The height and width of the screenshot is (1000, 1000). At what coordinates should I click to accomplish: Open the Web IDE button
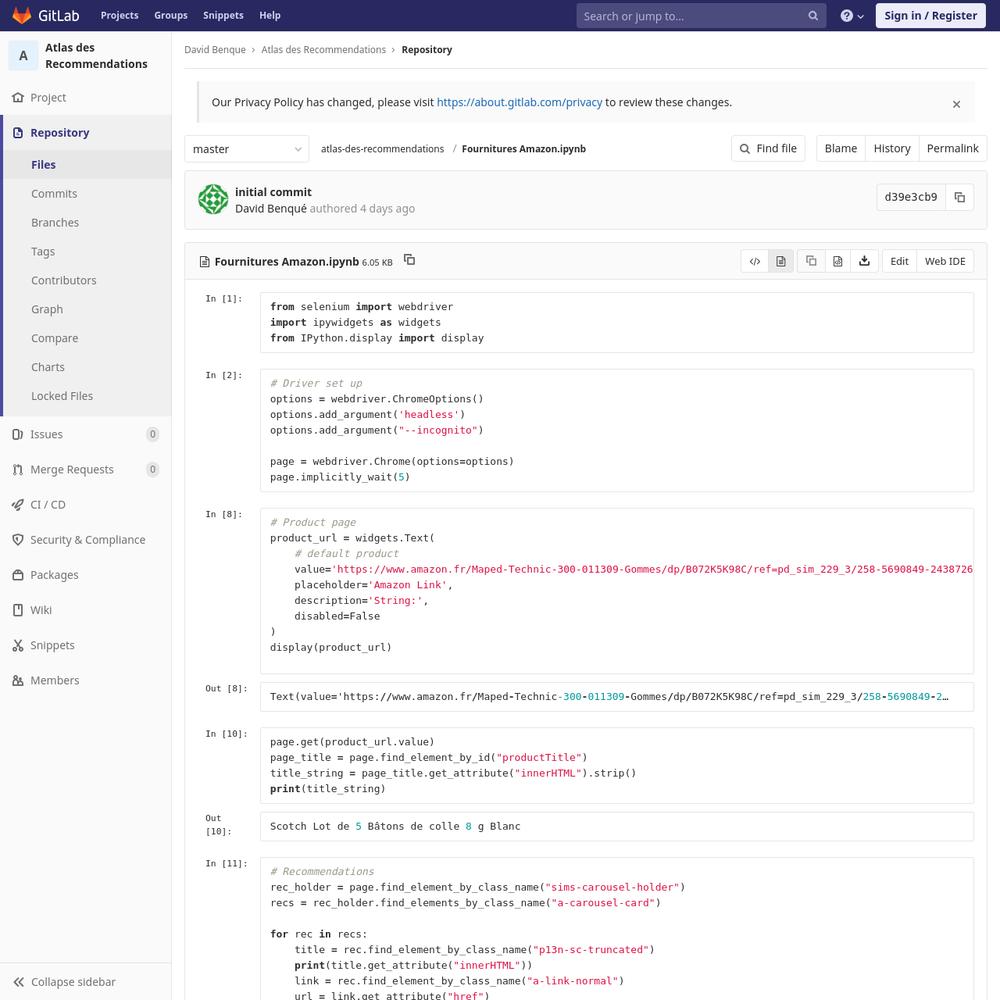[945, 261]
